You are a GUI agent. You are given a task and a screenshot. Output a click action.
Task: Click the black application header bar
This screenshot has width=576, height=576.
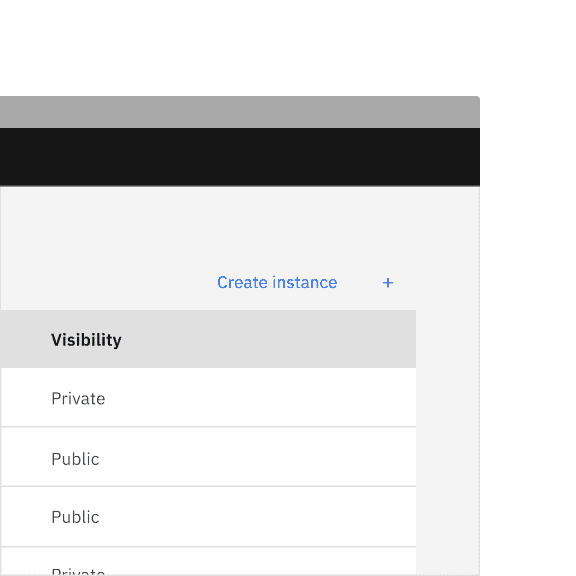coord(240,157)
